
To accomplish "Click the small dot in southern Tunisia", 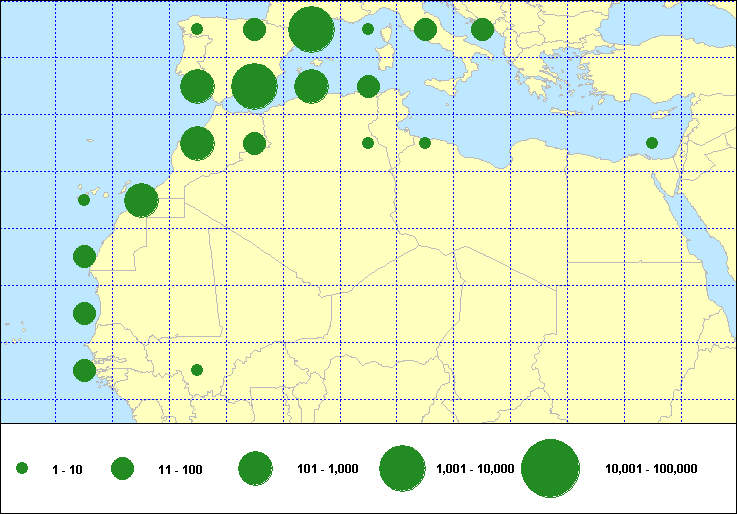I will click(x=368, y=143).
